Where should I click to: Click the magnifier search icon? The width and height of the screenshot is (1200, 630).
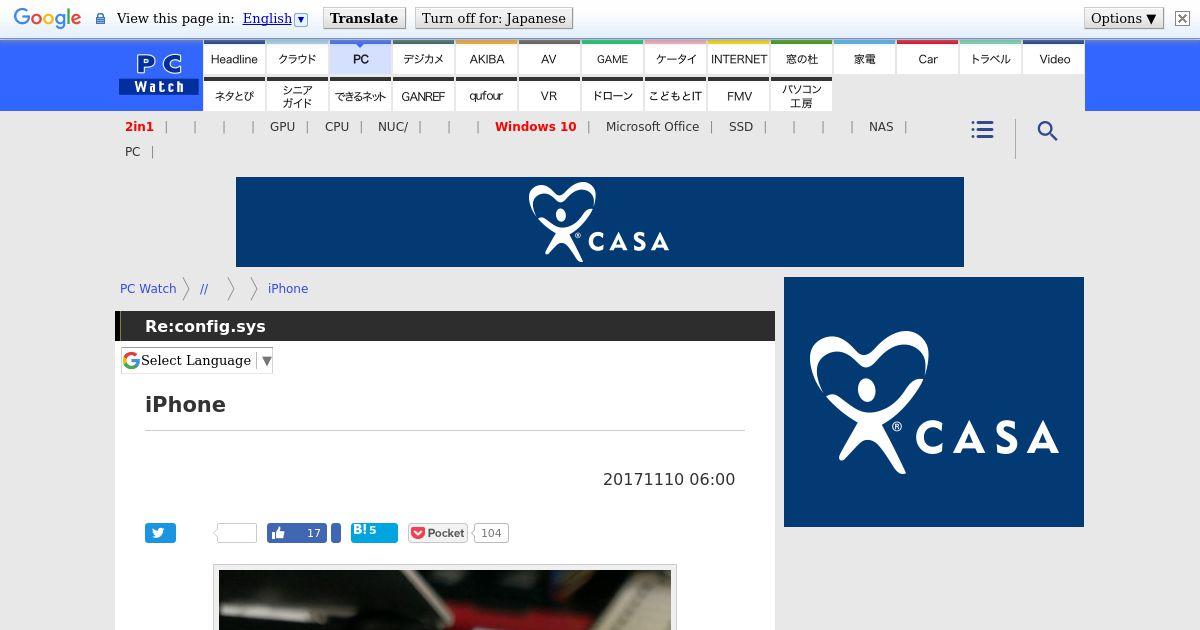click(1047, 131)
